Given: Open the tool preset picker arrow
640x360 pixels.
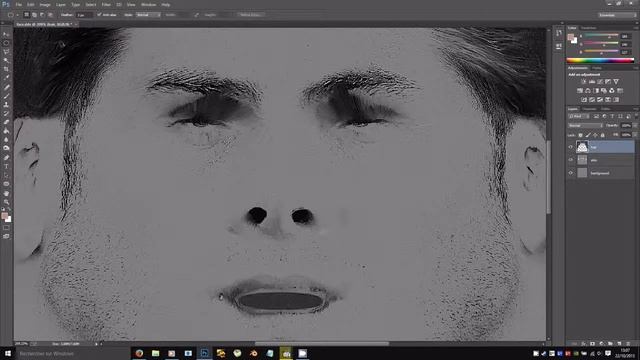Looking at the screenshot, I should point(18,15).
